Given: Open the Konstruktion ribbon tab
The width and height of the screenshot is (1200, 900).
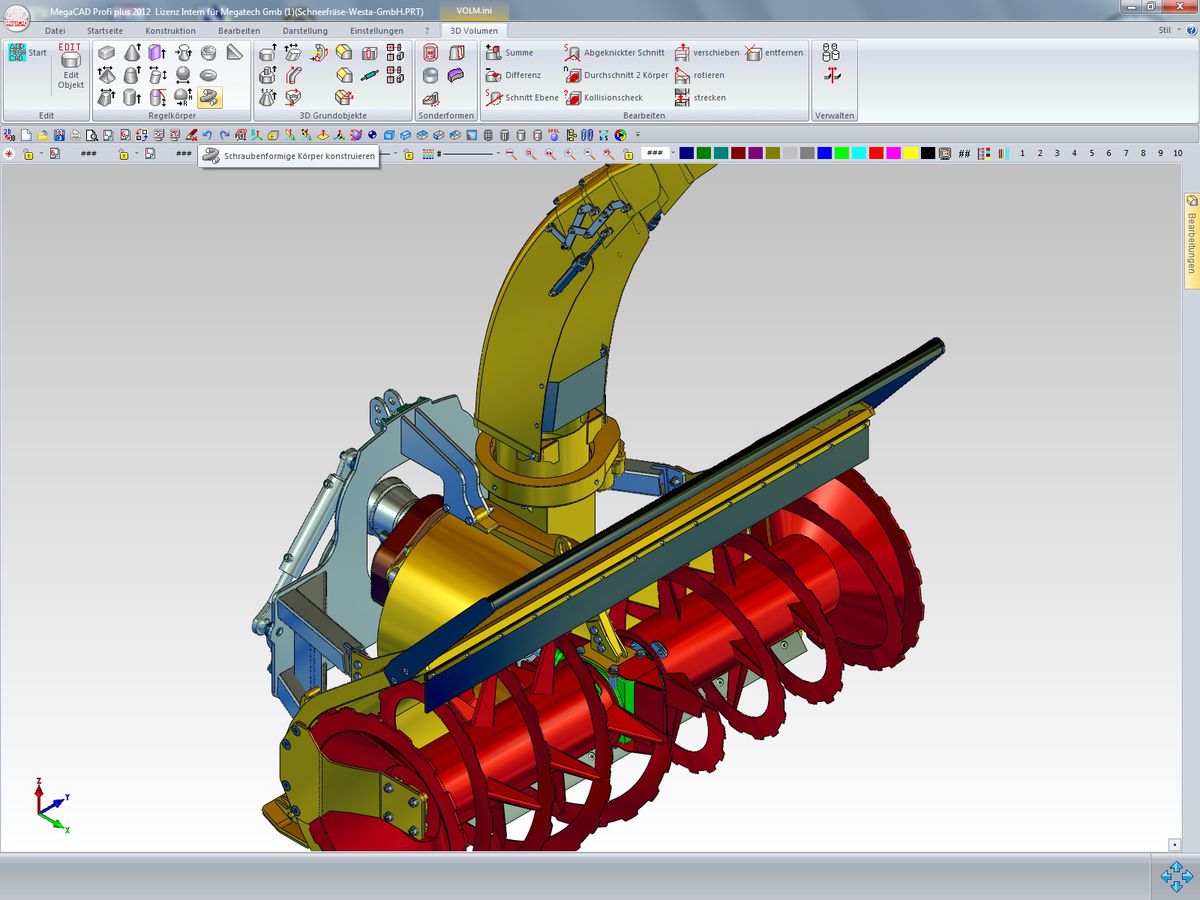Looking at the screenshot, I should [170, 30].
